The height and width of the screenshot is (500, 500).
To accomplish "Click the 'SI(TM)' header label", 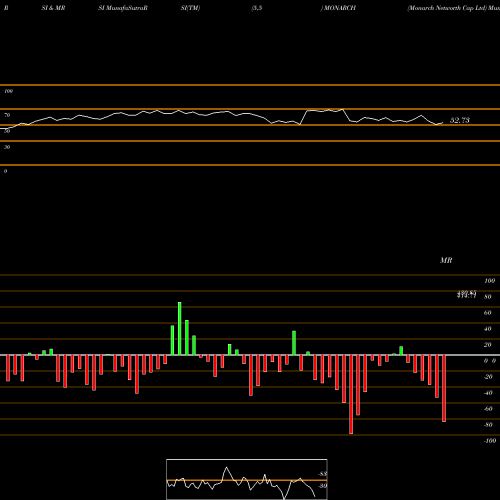I will (190, 8).
